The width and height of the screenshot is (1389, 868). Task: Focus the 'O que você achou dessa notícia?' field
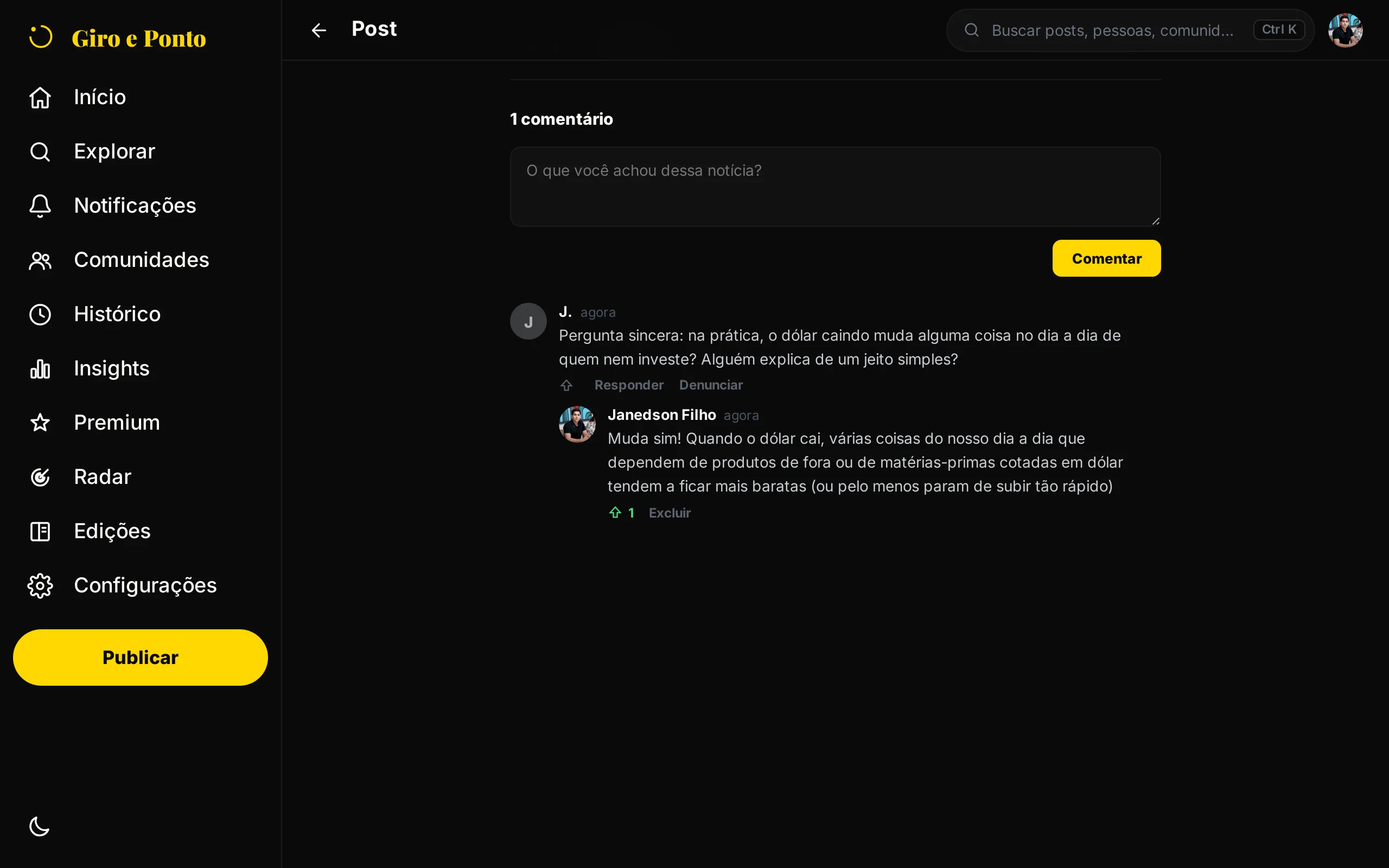[835, 187]
